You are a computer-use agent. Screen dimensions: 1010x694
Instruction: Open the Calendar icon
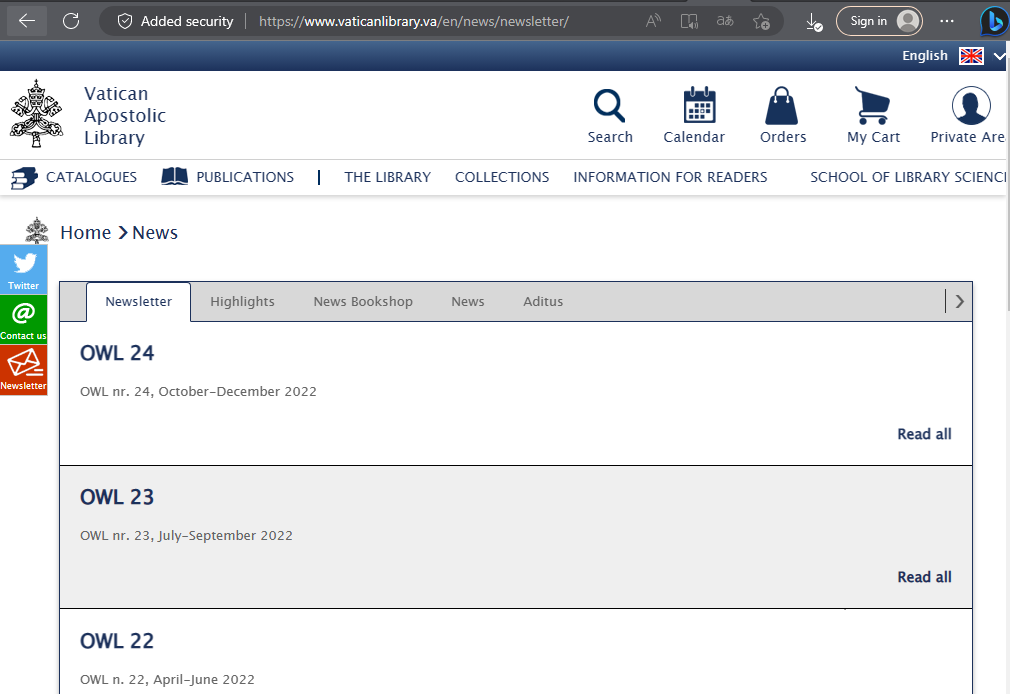coord(700,105)
